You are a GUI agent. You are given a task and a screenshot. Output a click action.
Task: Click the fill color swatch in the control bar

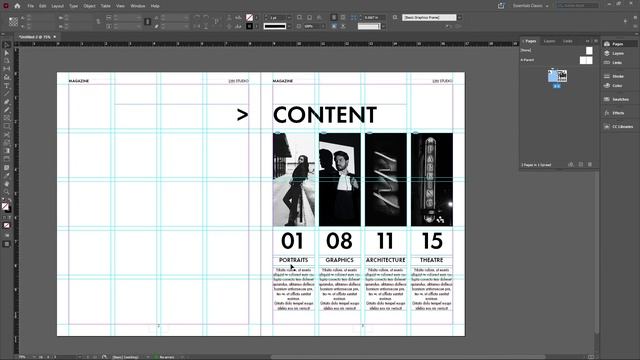click(249, 18)
